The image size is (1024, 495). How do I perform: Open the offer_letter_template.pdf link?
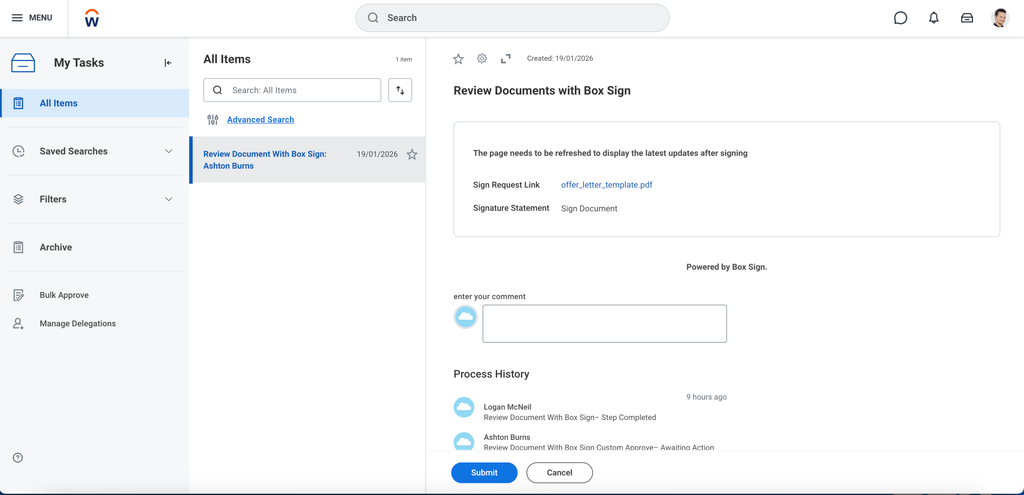(x=606, y=185)
